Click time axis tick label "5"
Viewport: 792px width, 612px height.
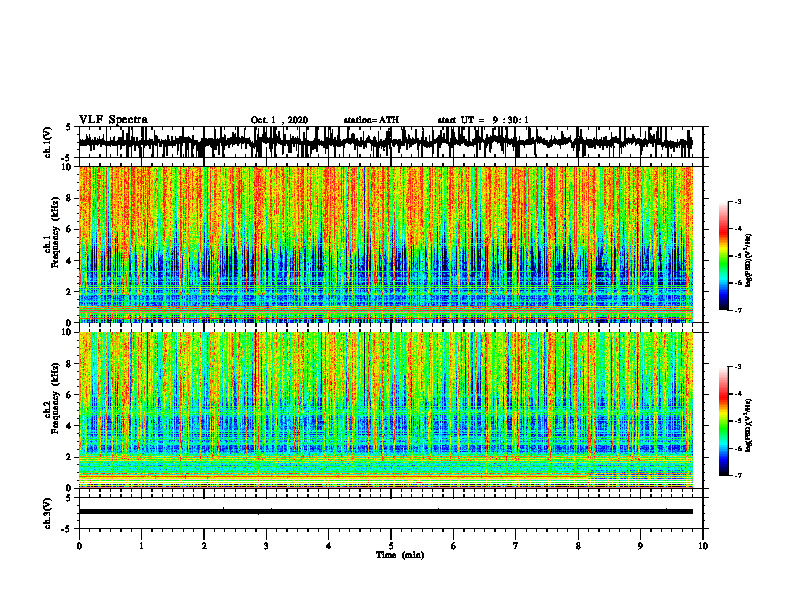tap(391, 546)
